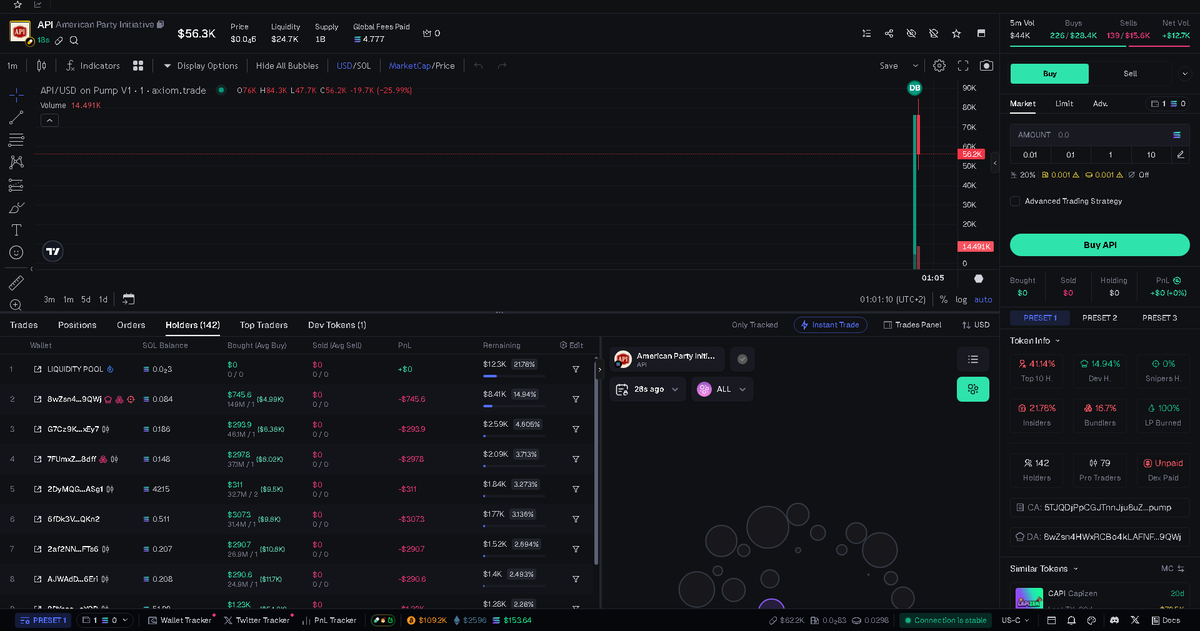
Task: Open the ALL filter dropdown
Action: pos(724,389)
